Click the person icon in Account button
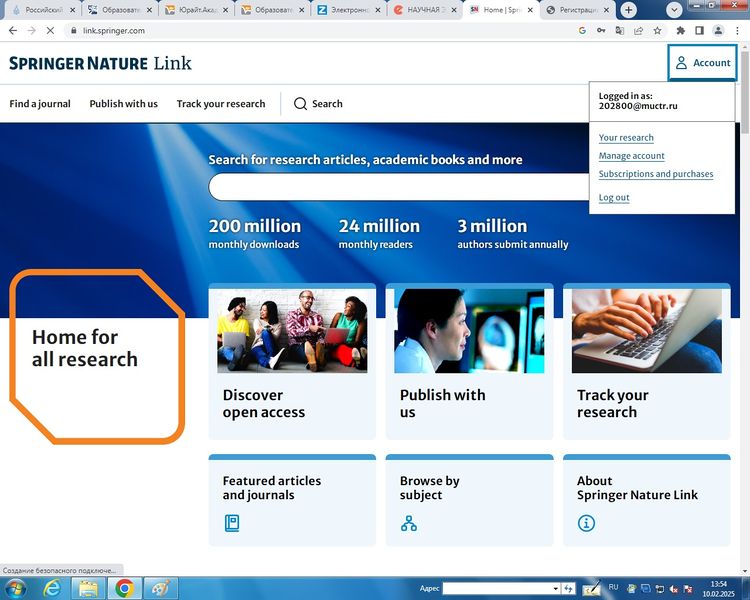The height and width of the screenshot is (600, 750). [x=681, y=63]
